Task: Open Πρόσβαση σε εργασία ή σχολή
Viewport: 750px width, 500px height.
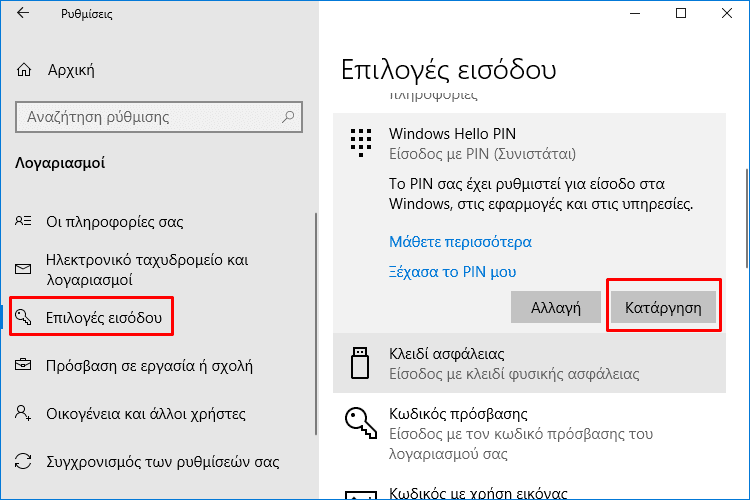Action: pos(149,366)
